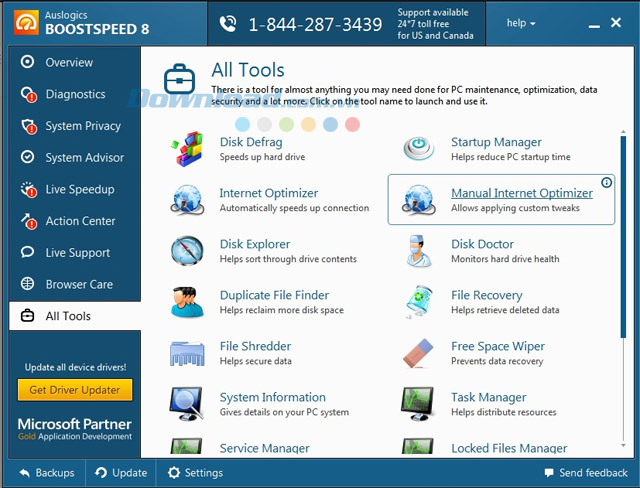The image size is (640, 488).
Task: Launch Startup Manager via its power icon
Action: (x=418, y=149)
